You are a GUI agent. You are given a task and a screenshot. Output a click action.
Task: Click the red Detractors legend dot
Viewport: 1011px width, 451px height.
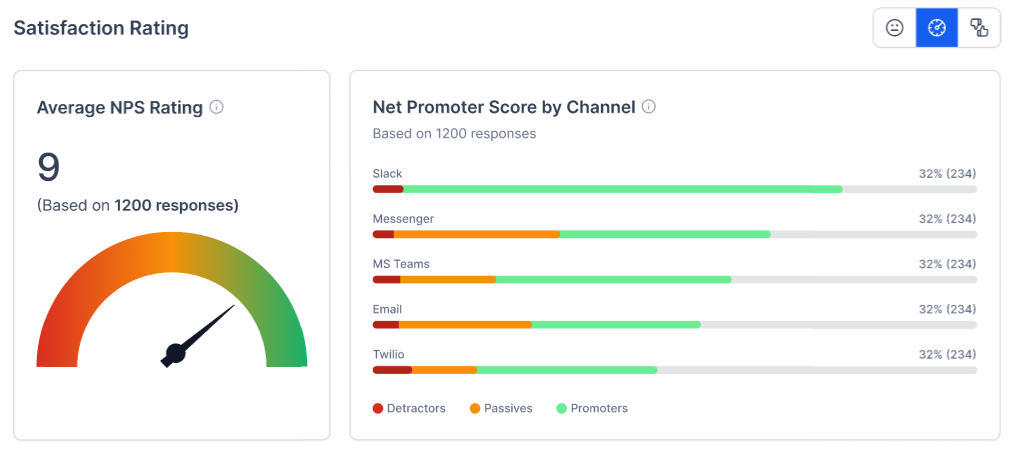378,408
